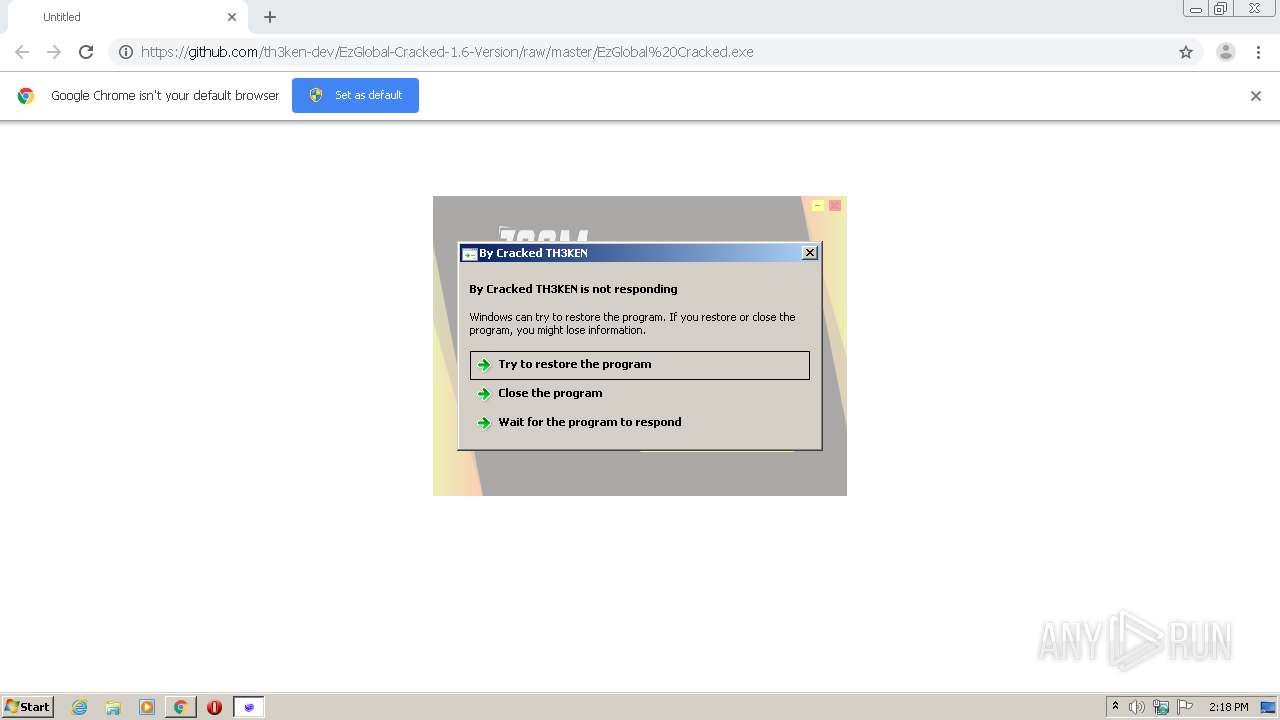The width and height of the screenshot is (1280, 720).
Task: Go back using the browser back arrow
Action: pos(22,52)
